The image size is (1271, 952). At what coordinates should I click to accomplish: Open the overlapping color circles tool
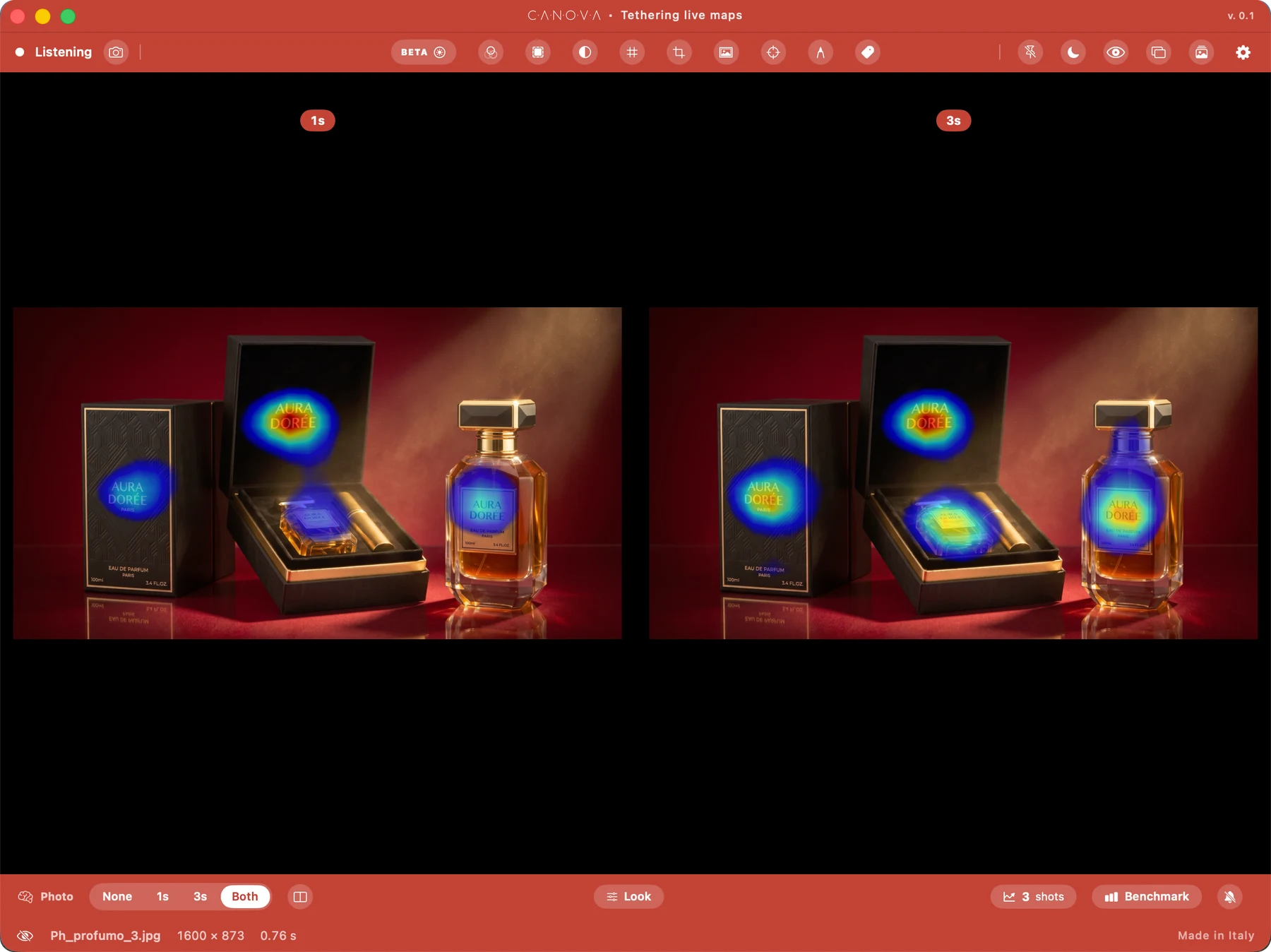[491, 52]
